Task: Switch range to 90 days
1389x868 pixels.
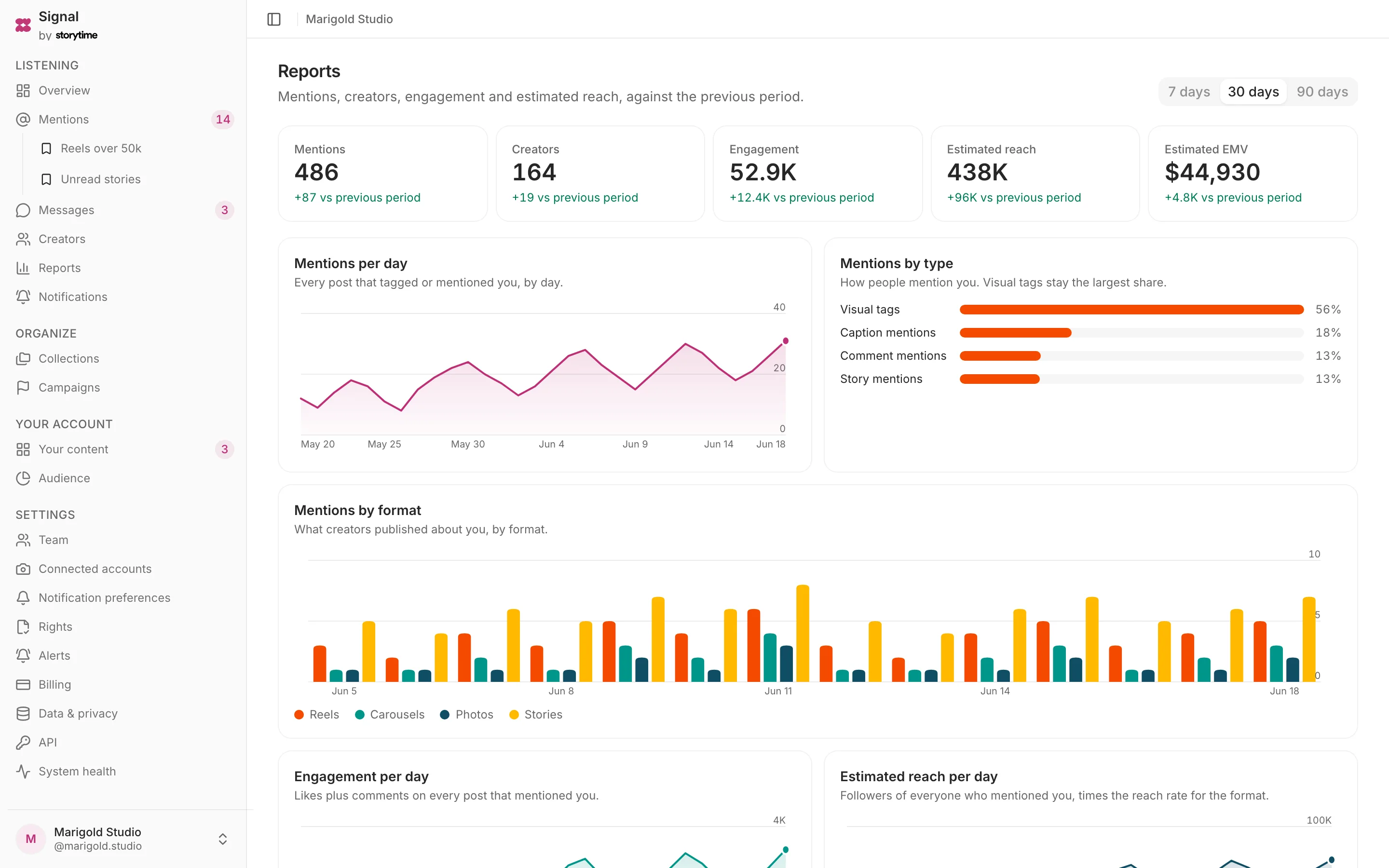Action: point(1322,92)
